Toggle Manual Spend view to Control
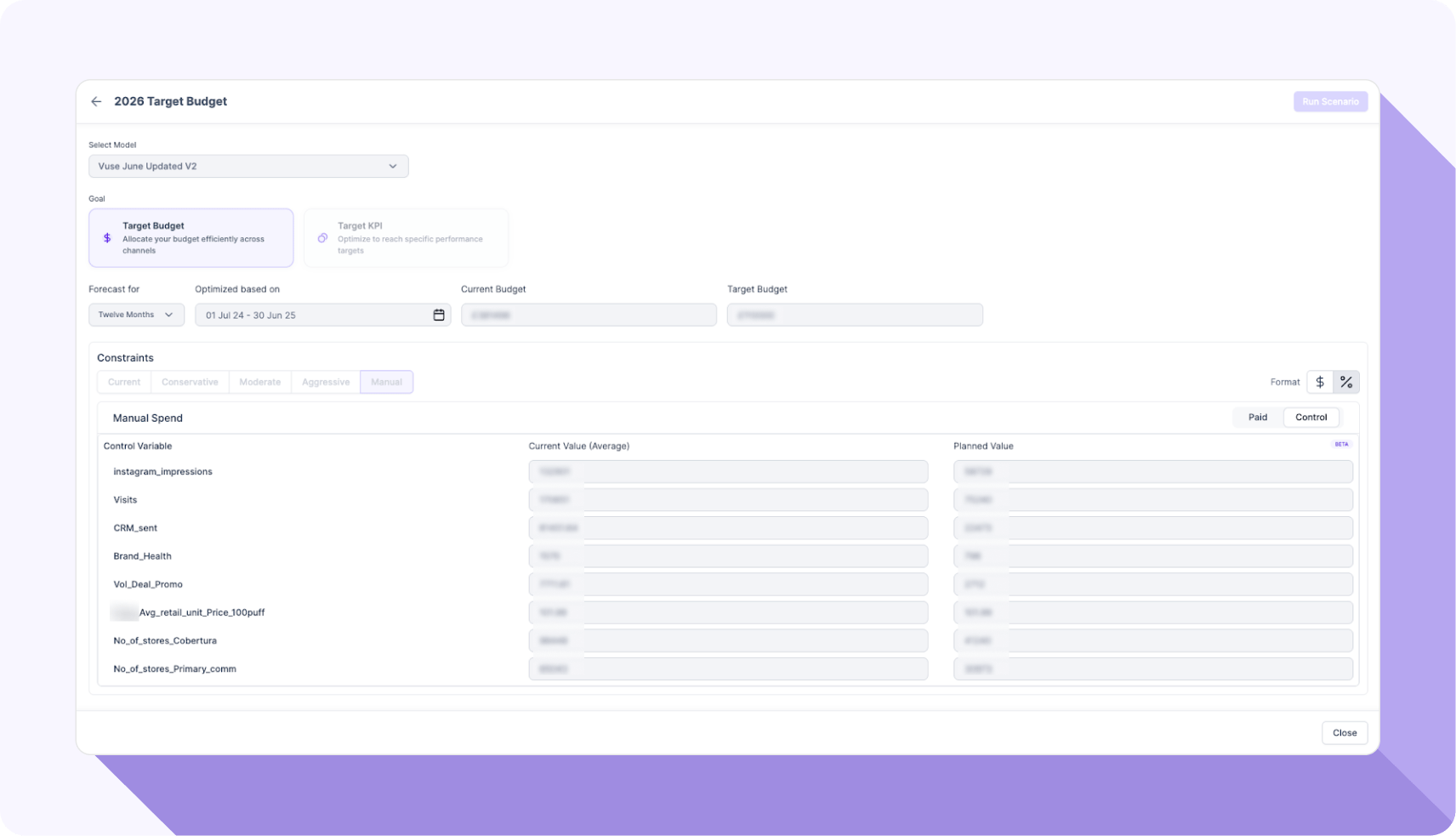Image resolution: width=1456 pixels, height=836 pixels. point(1311,418)
